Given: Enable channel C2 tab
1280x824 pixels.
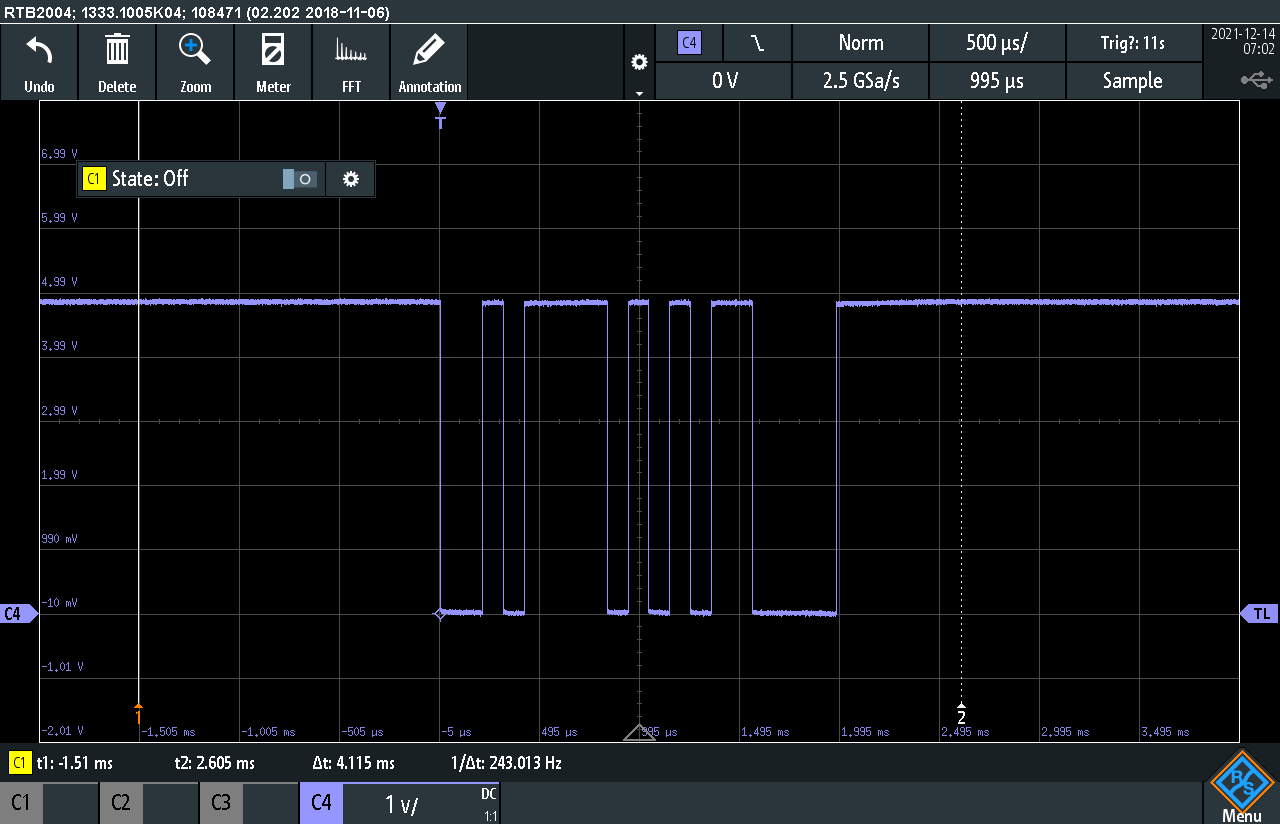Looking at the screenshot, I should pyautogui.click(x=149, y=803).
